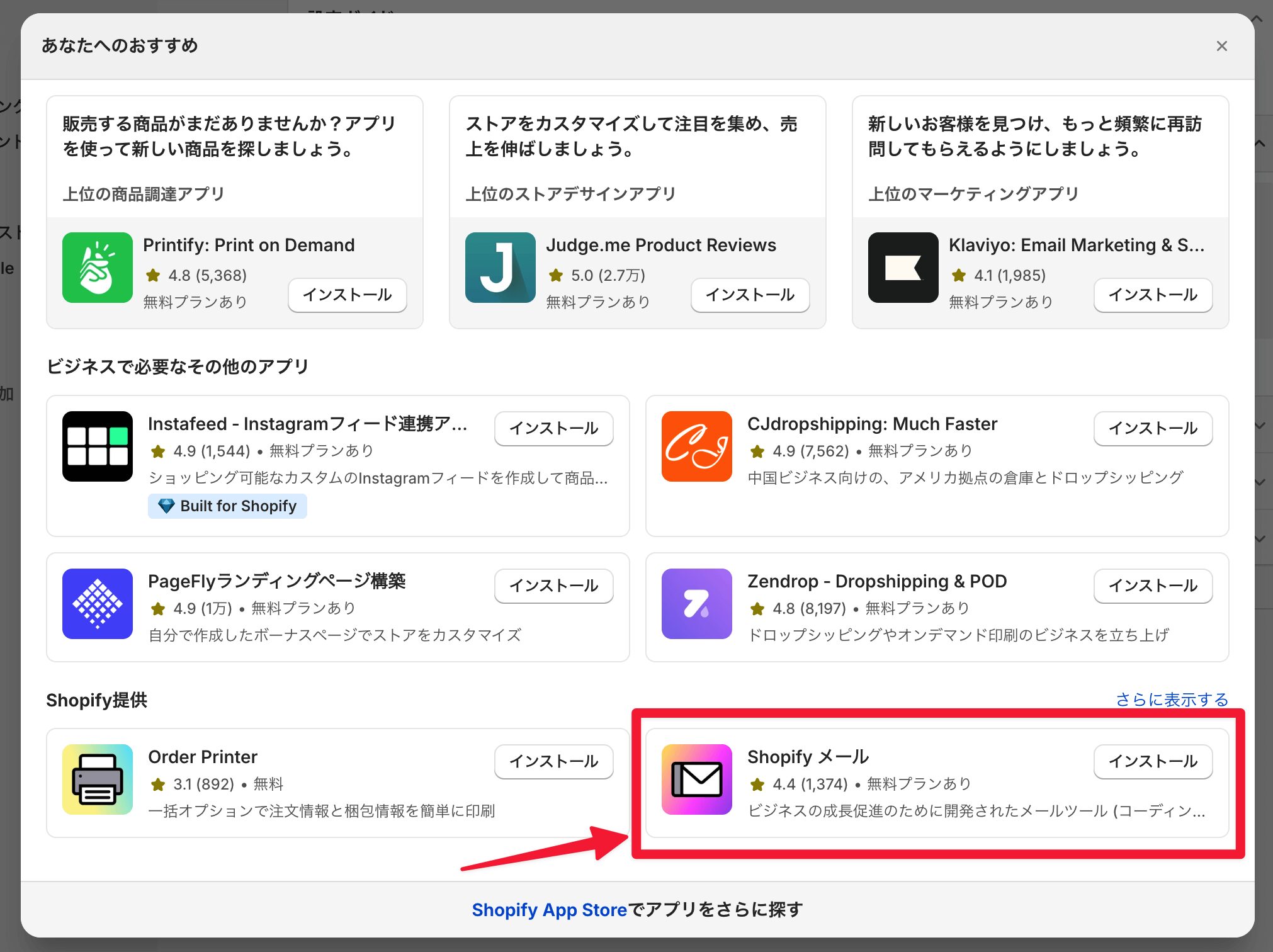
Task: Click ビジネスで必要なその他のアプリ heading
Action: [x=178, y=366]
